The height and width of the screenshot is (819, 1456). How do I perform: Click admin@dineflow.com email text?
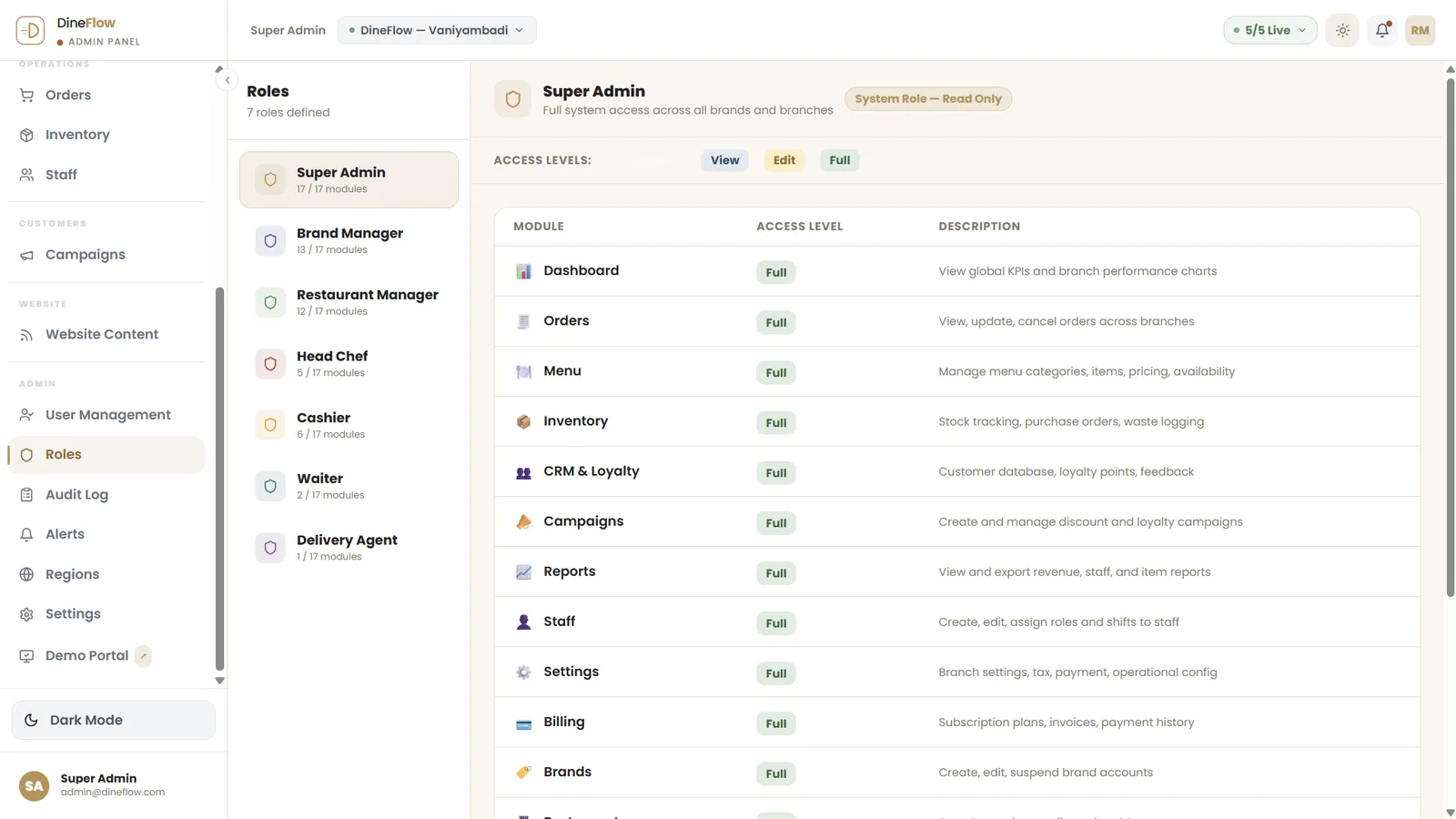[x=113, y=793]
